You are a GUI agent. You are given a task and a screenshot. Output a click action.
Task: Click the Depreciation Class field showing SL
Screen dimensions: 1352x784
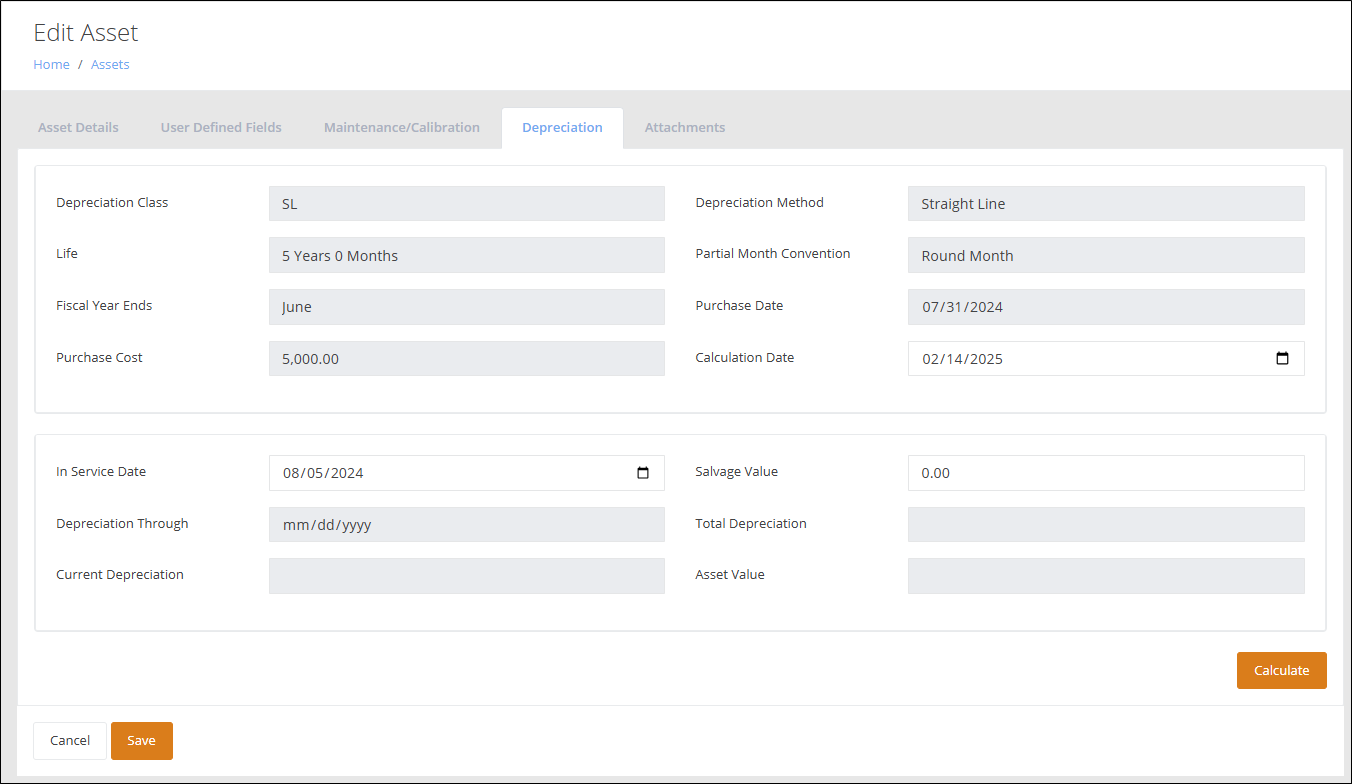[x=467, y=203]
